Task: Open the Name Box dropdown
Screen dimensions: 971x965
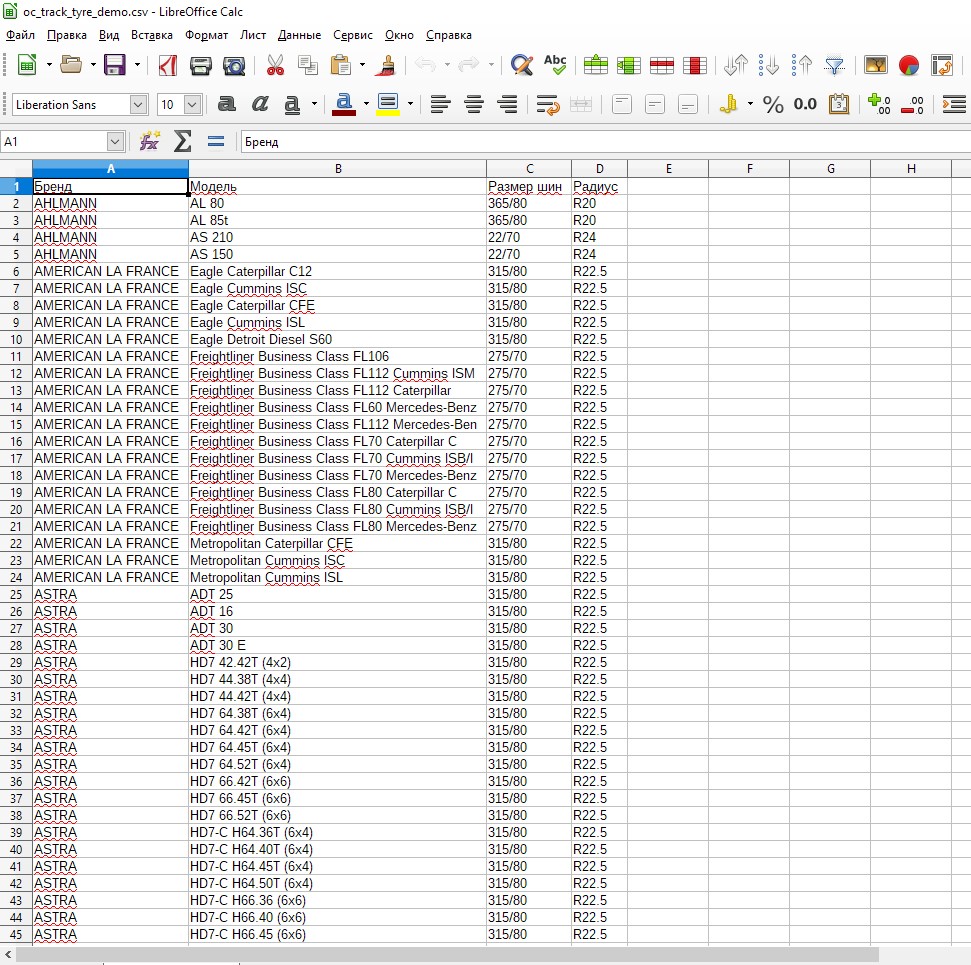Action: point(115,142)
